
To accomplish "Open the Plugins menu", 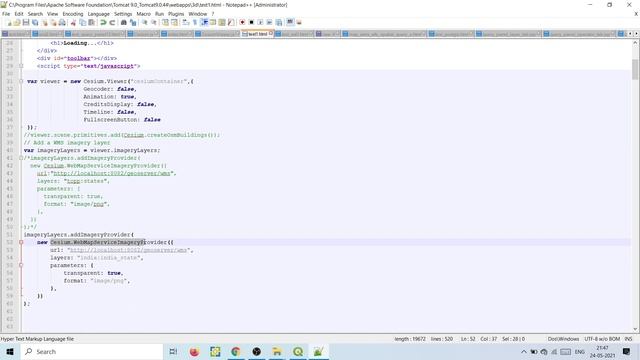I will pos(176,14).
